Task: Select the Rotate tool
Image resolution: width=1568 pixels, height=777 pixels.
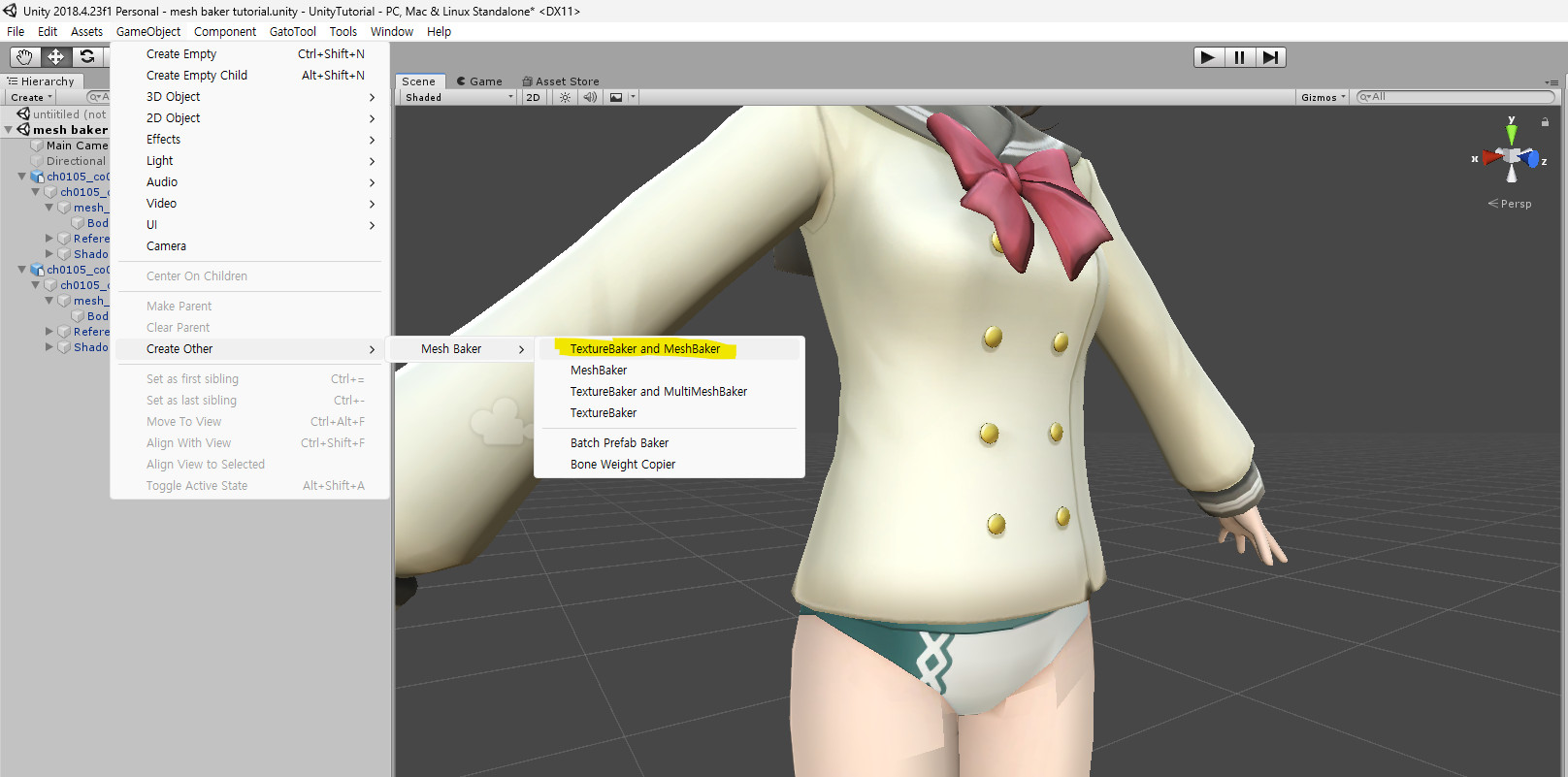Action: 87,57
